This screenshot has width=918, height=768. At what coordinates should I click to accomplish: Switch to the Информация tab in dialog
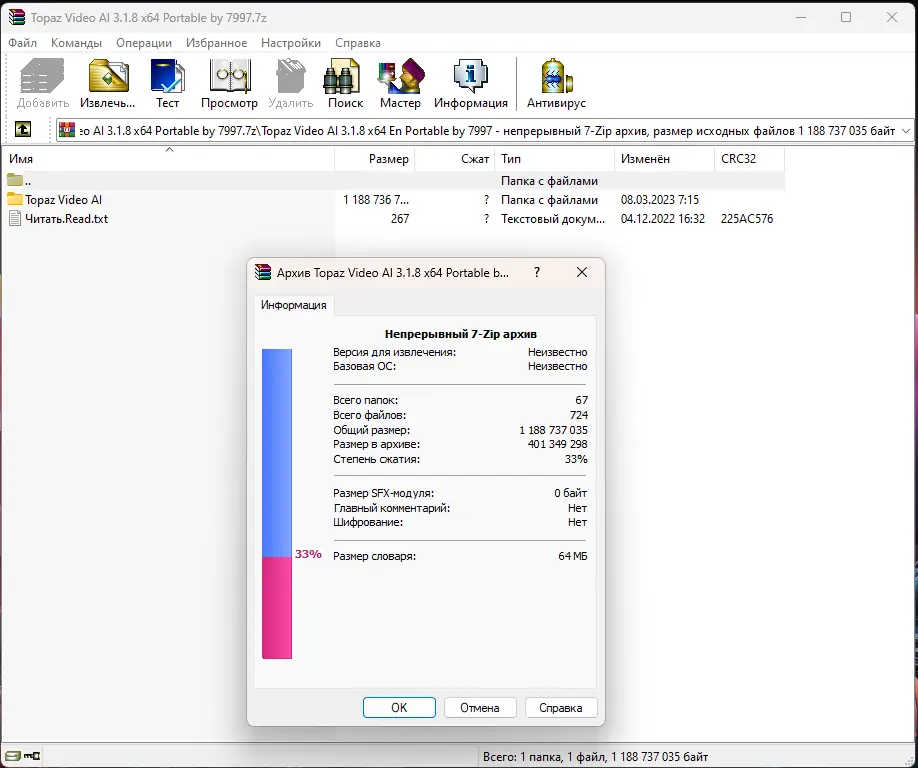[292, 304]
